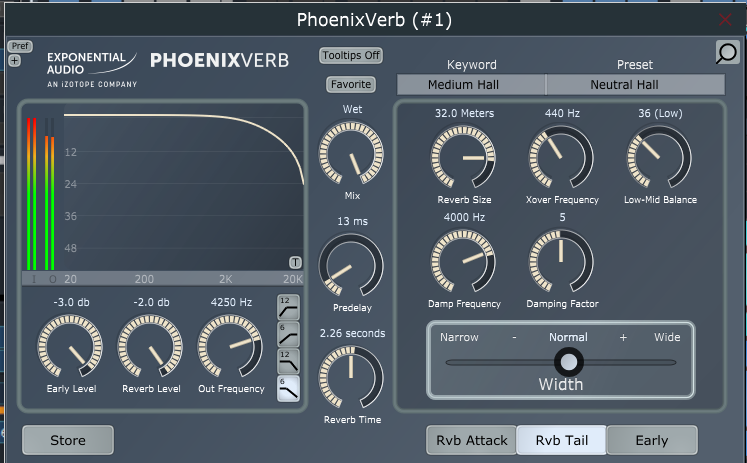Click the Mix knob
747x463 pixels.
[351, 154]
